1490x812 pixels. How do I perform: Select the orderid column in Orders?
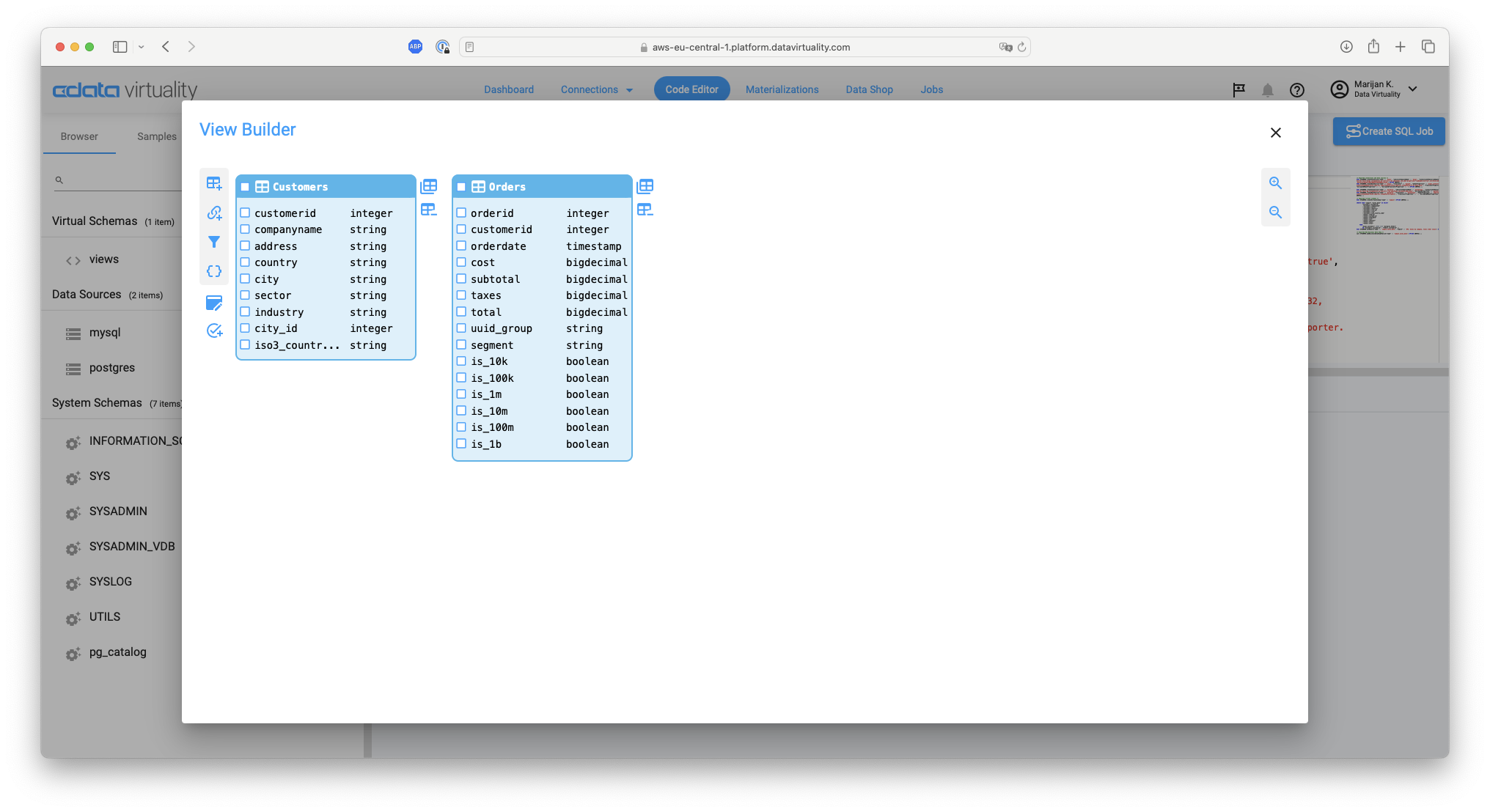pyautogui.click(x=461, y=213)
